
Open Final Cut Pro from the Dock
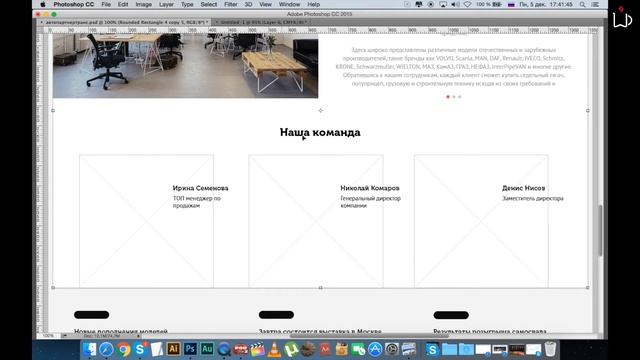[257, 349]
